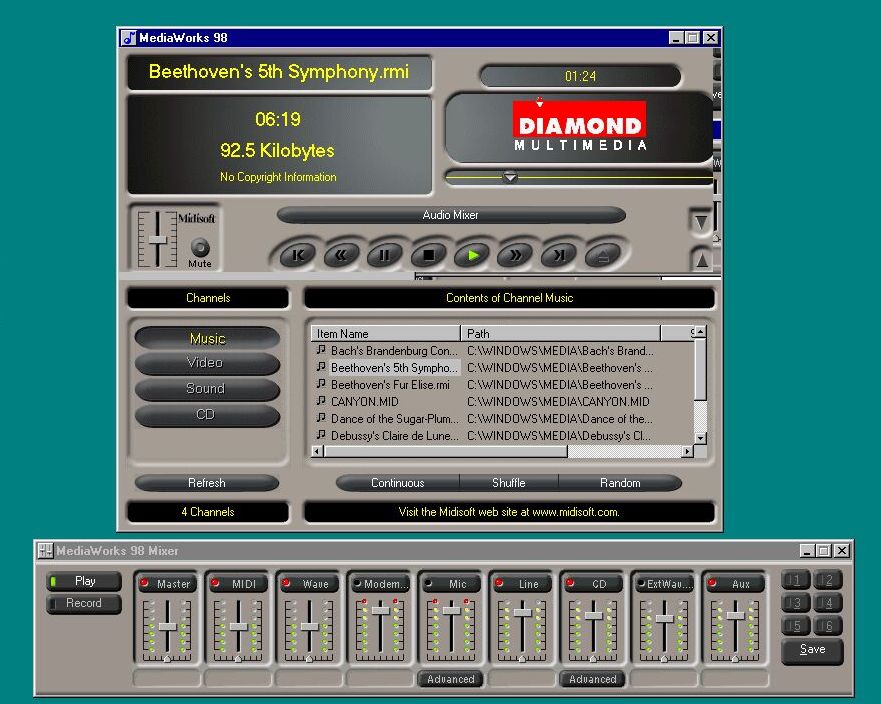The height and width of the screenshot is (704, 881).
Task: Skip to next track button
Action: (558, 256)
